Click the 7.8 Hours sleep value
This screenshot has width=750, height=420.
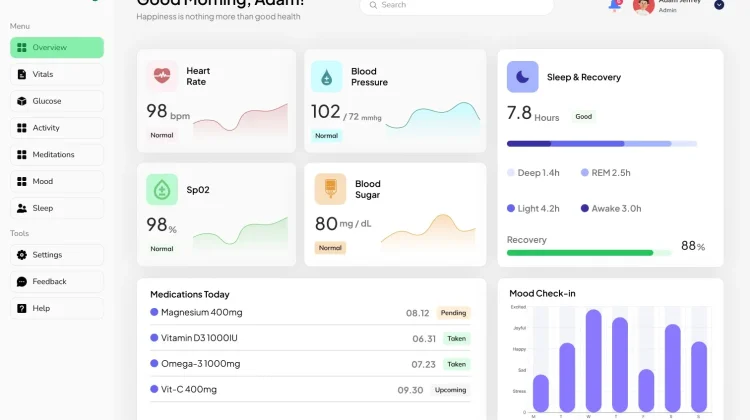pyautogui.click(x=533, y=114)
